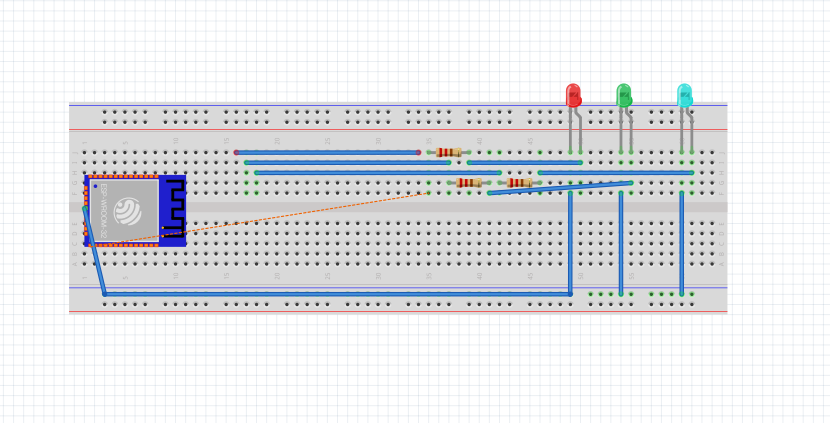
Task: Click the Espressif logo on the module
Action: point(128,211)
